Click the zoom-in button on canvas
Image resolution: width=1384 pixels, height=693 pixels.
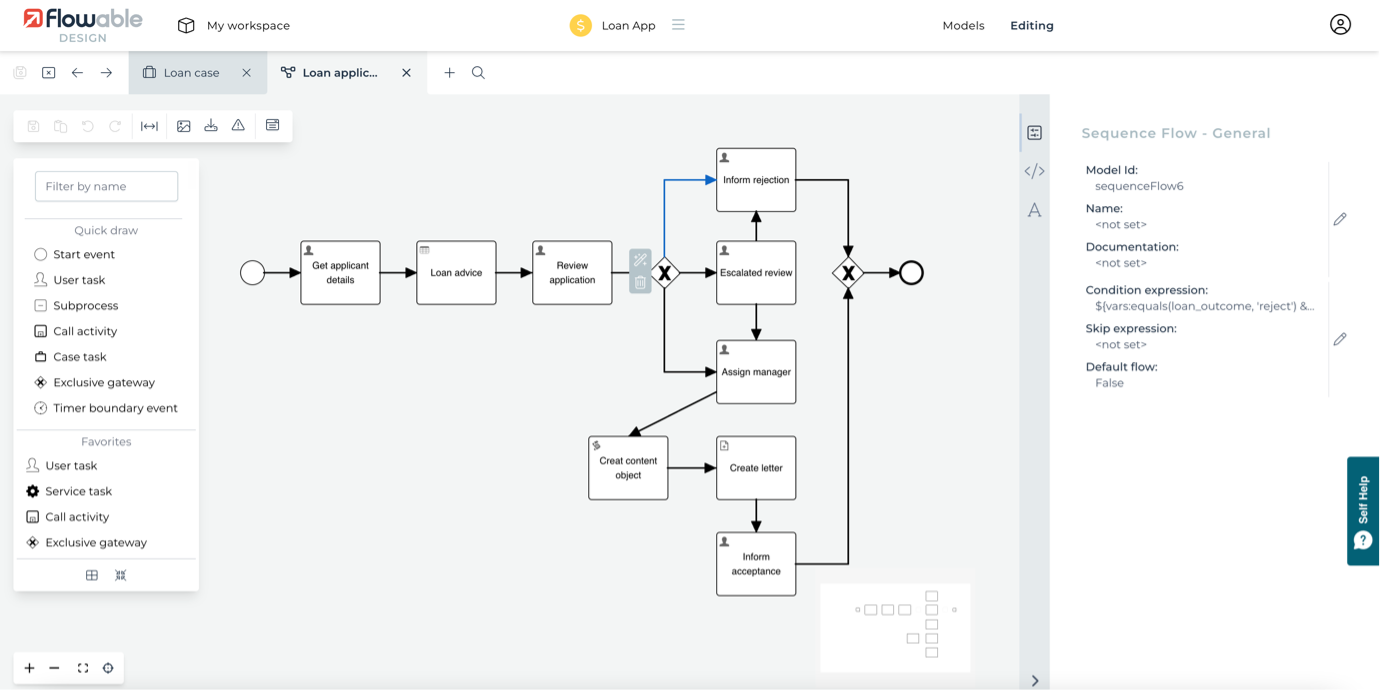pos(29,668)
